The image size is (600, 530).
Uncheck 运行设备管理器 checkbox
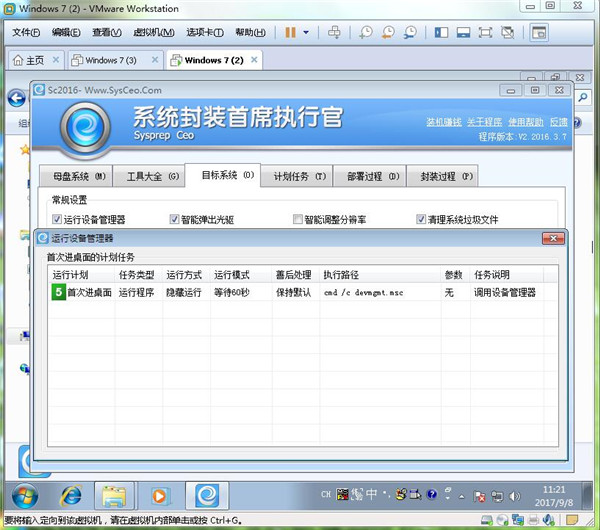(57, 219)
